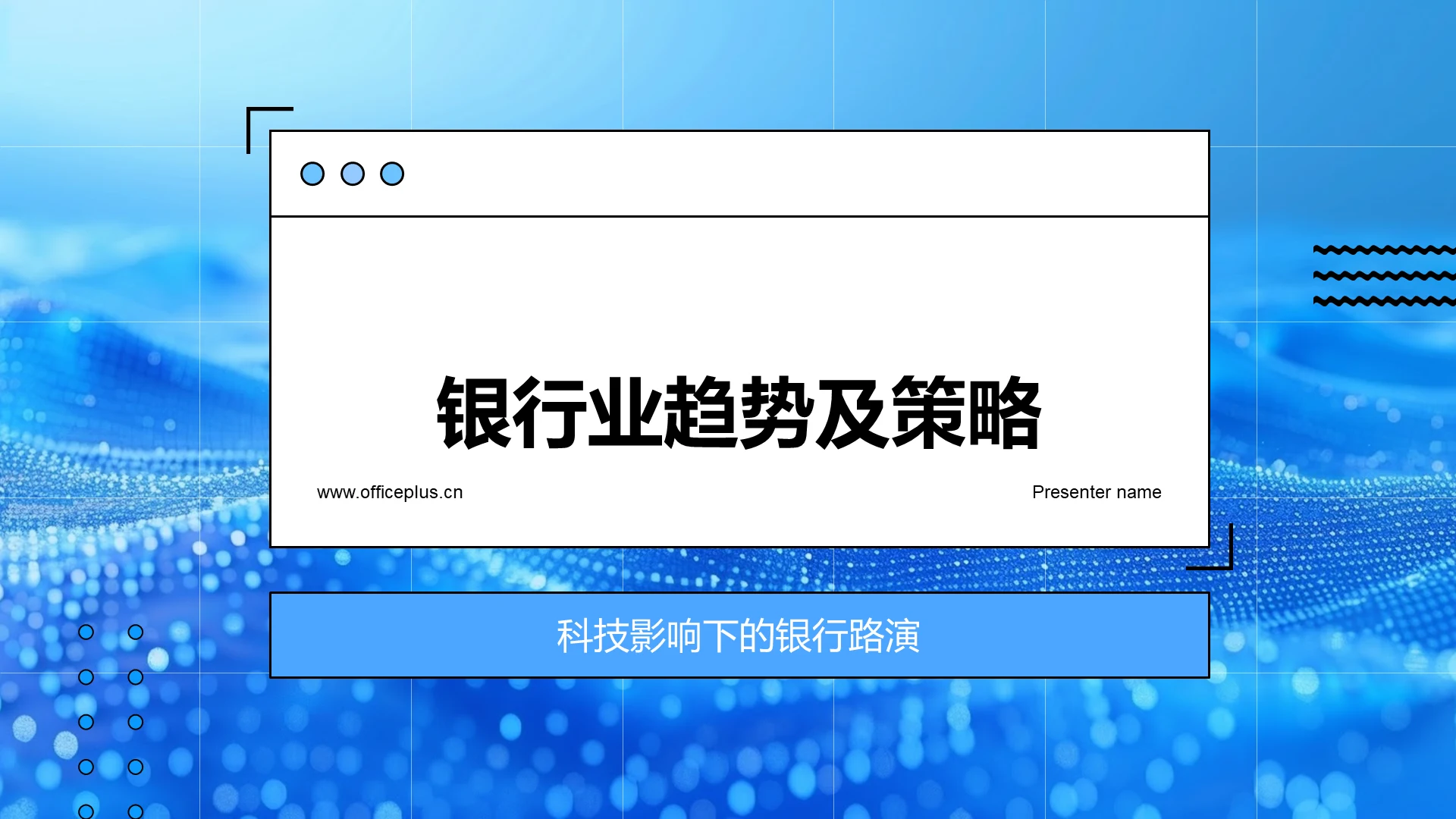Image resolution: width=1456 pixels, height=819 pixels.
Task: Click the third circle in the mockup title bar
Action: click(x=391, y=174)
